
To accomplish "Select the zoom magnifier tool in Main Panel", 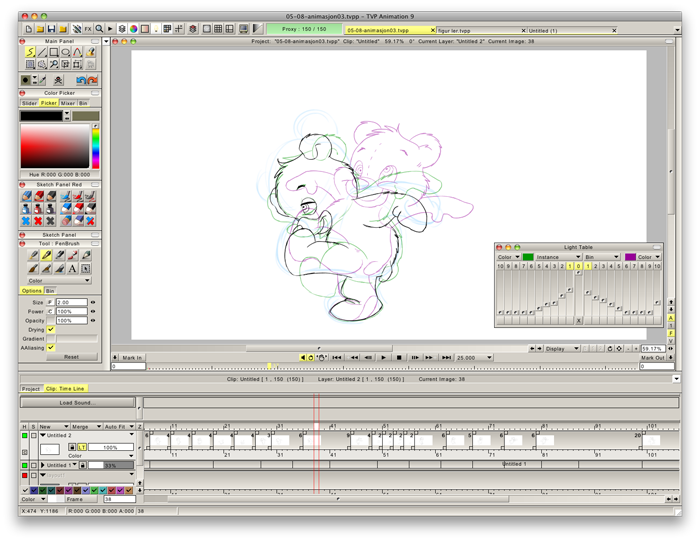I will pos(54,64).
